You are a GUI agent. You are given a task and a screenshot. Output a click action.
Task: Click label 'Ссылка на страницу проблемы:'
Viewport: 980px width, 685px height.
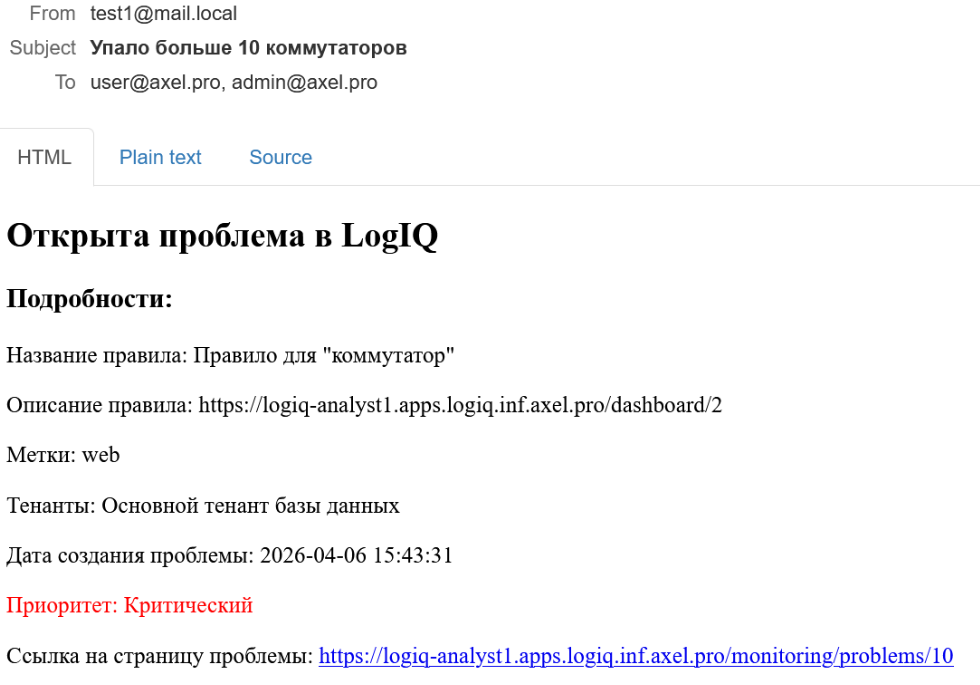pyautogui.click(x=160, y=656)
